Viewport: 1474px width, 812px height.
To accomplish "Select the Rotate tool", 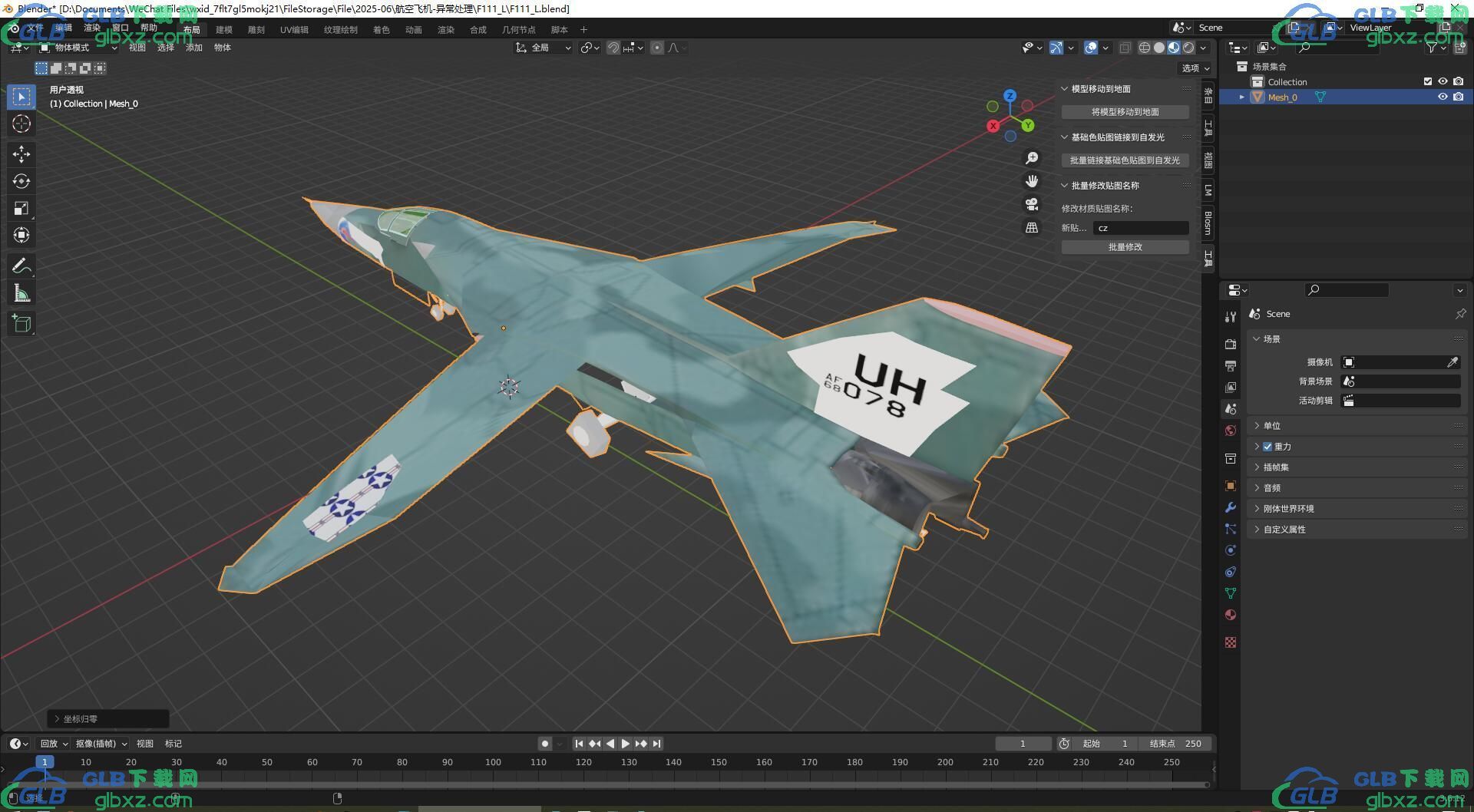I will click(x=21, y=181).
